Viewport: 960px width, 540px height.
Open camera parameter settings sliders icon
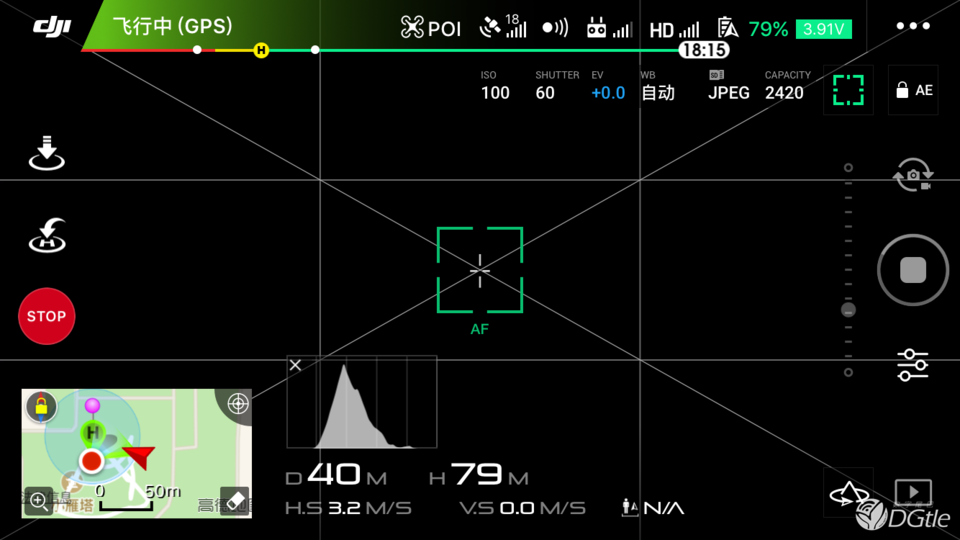click(912, 365)
